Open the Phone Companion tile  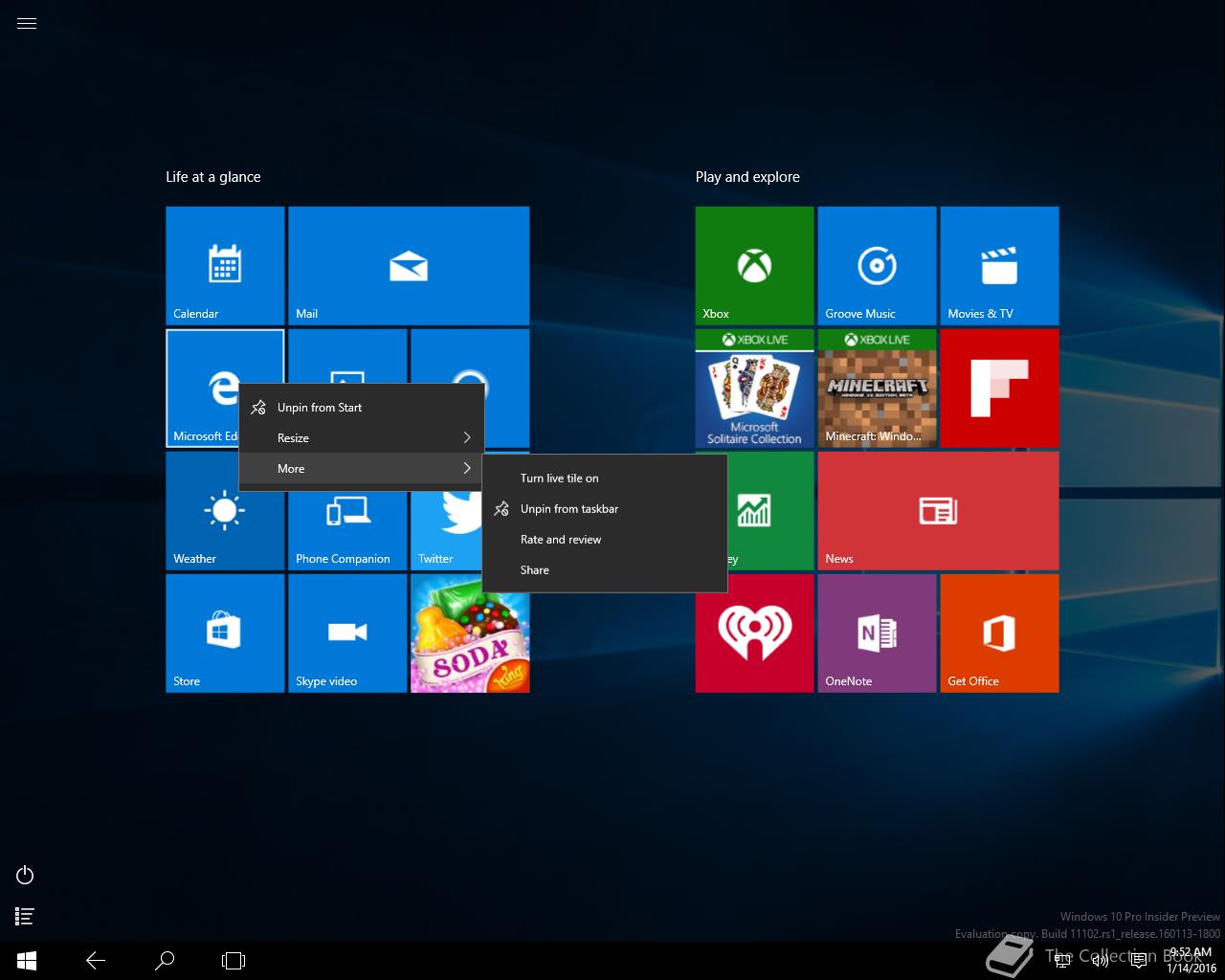[x=347, y=531]
